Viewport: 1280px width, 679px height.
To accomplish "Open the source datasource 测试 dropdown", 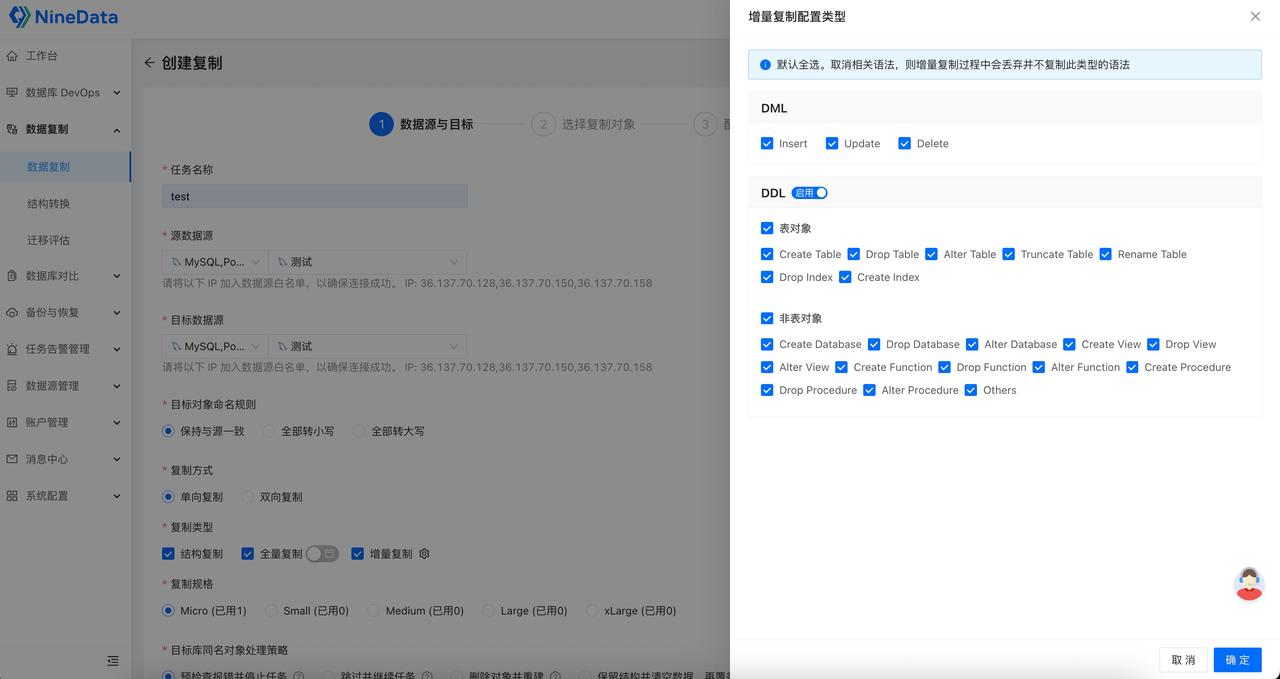I will [x=367, y=262].
